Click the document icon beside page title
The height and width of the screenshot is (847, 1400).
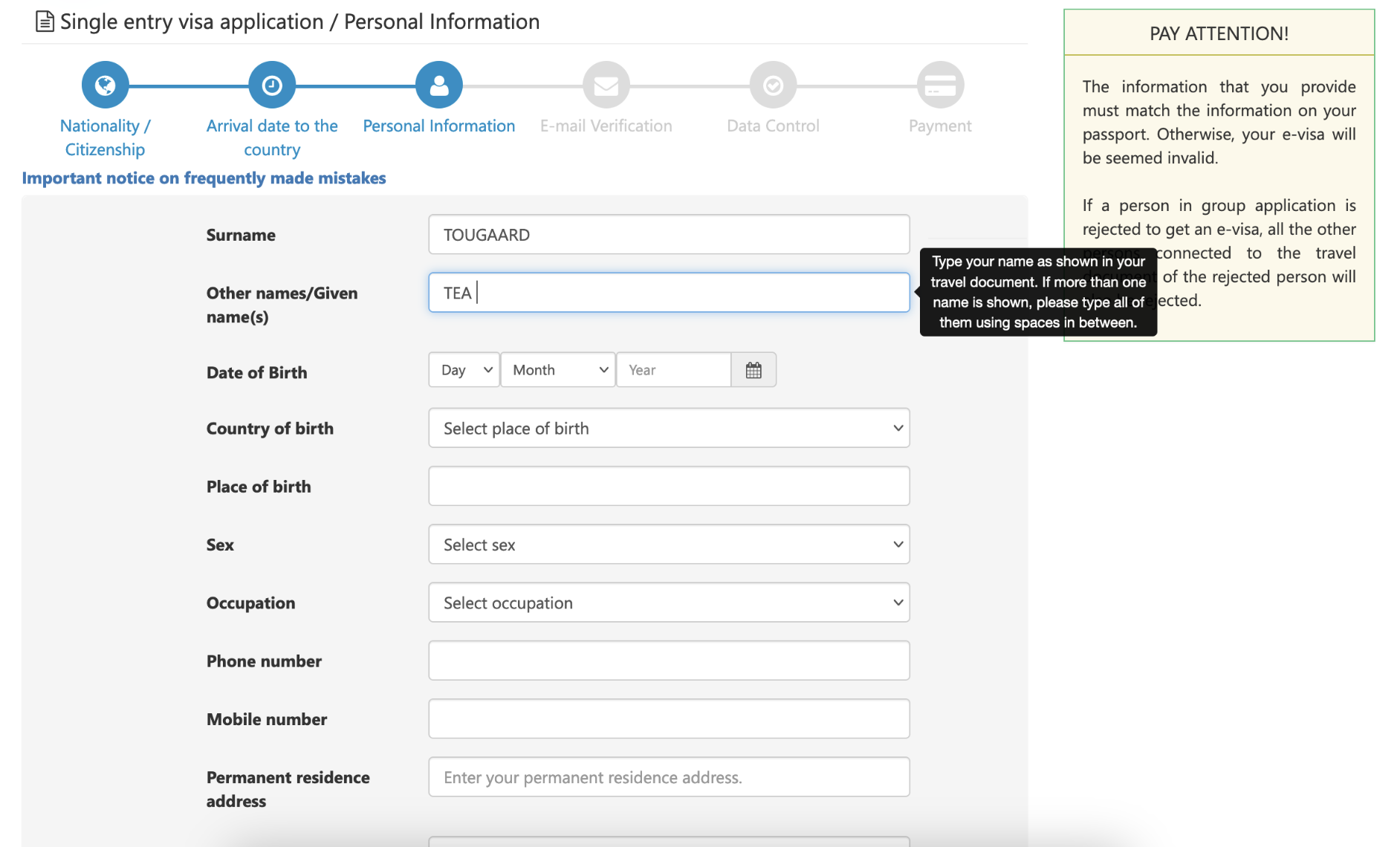(x=45, y=22)
